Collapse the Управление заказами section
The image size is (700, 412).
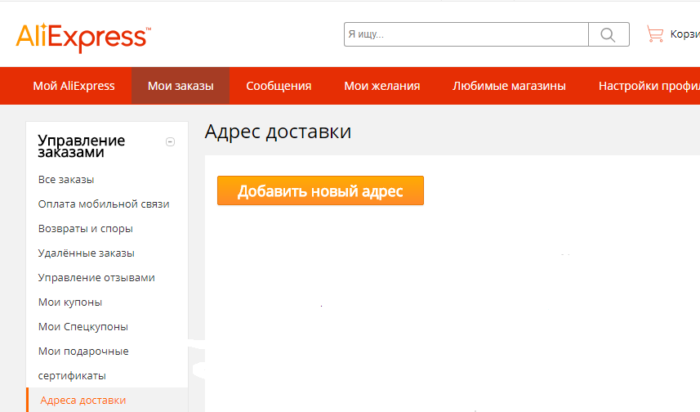(x=170, y=142)
